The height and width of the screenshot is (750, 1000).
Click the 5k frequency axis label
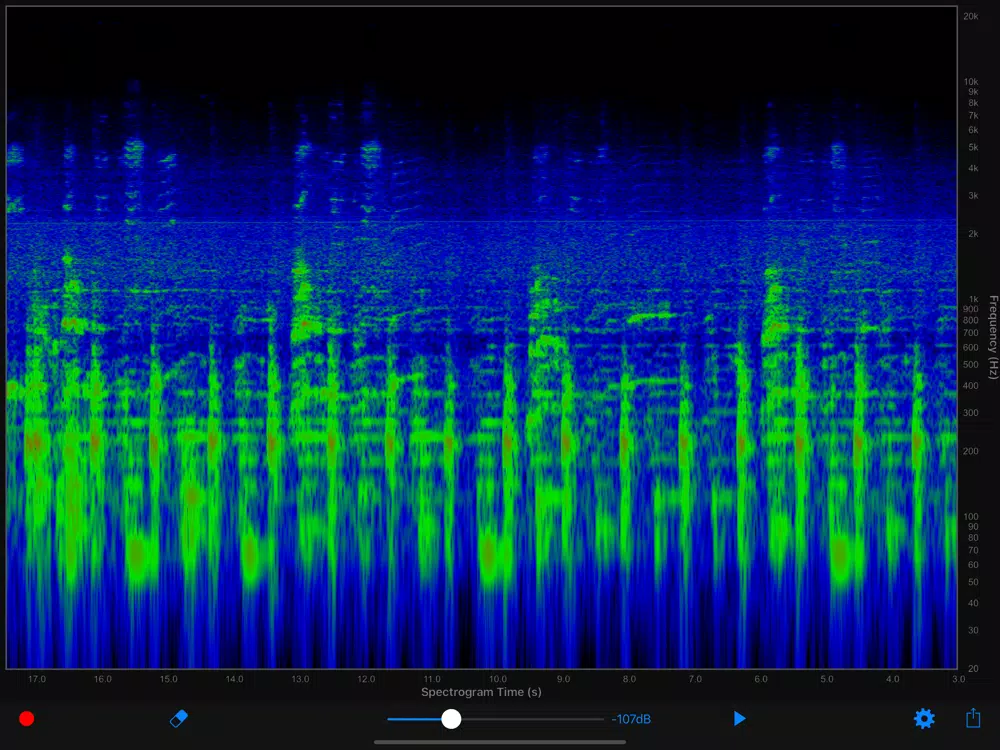point(973,147)
